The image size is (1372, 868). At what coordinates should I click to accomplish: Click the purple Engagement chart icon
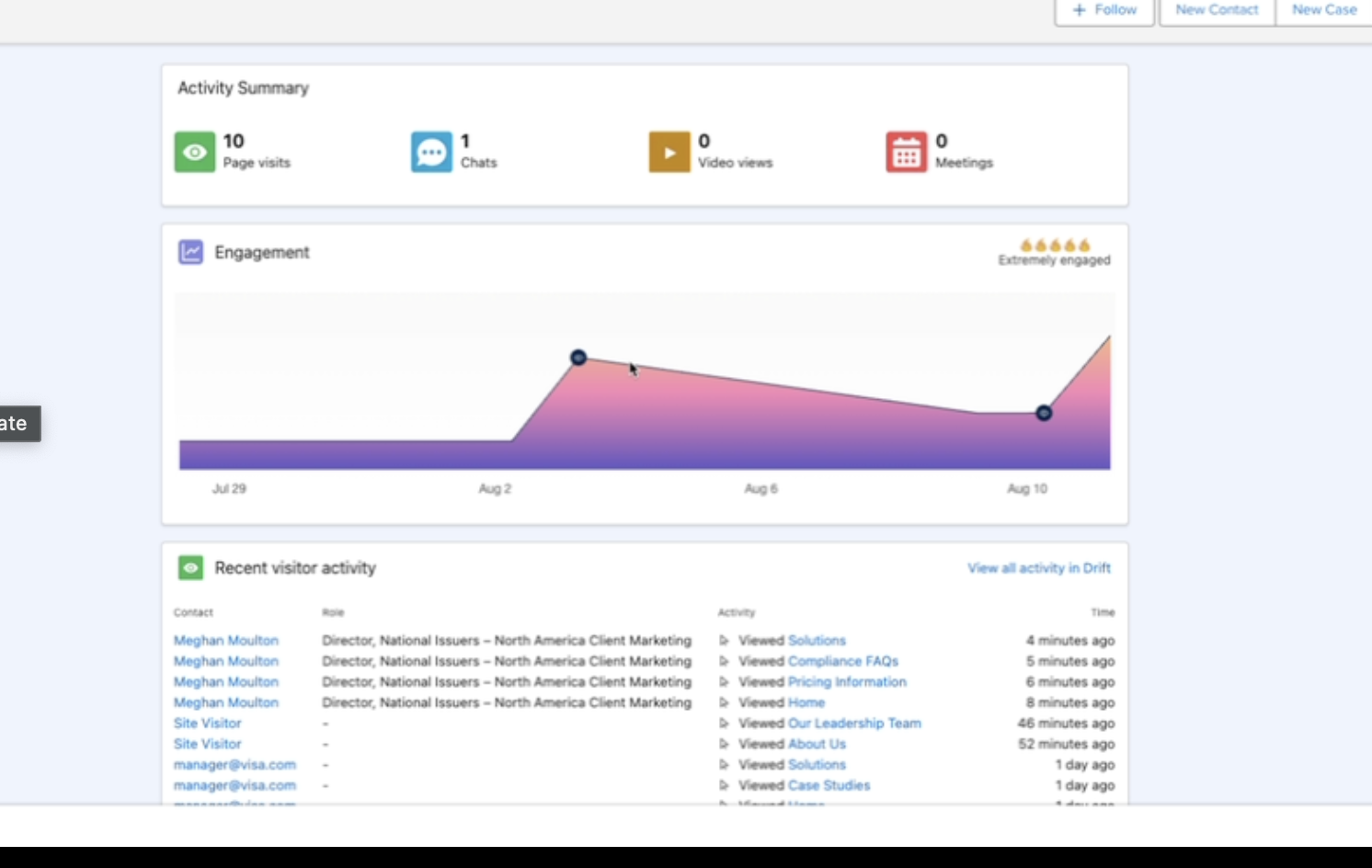click(x=190, y=252)
